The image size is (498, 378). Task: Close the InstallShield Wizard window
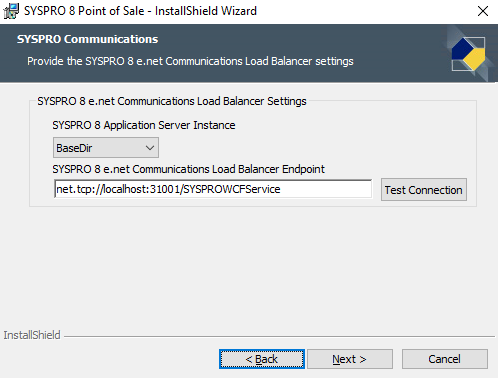pos(483,11)
